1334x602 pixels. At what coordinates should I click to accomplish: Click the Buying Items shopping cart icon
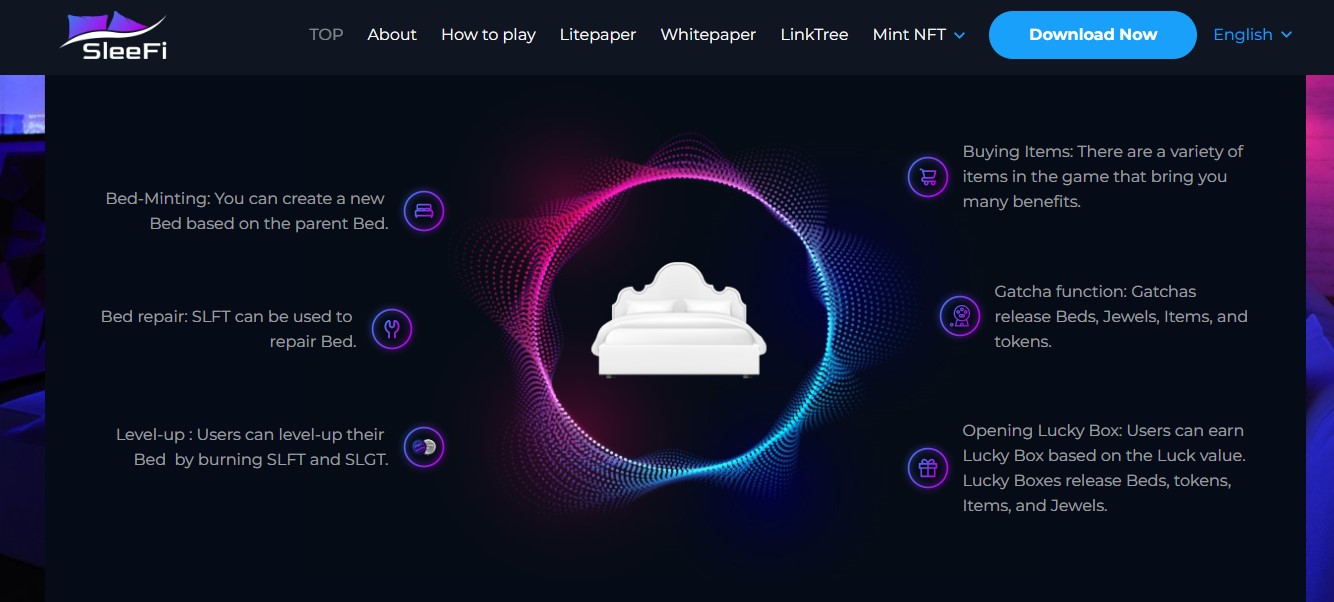pyautogui.click(x=928, y=177)
